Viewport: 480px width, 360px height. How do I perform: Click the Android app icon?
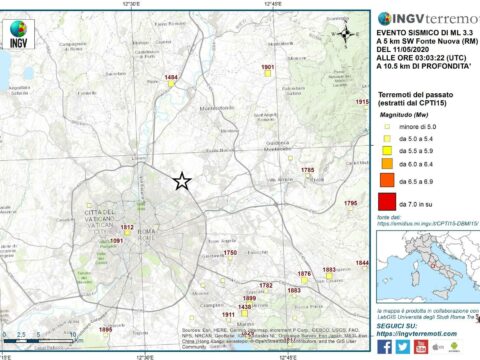(454, 347)
